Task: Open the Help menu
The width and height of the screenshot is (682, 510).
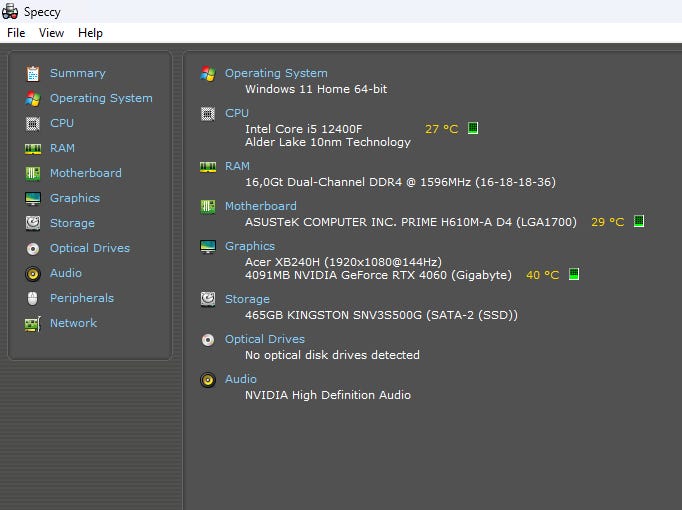Action: (90, 33)
